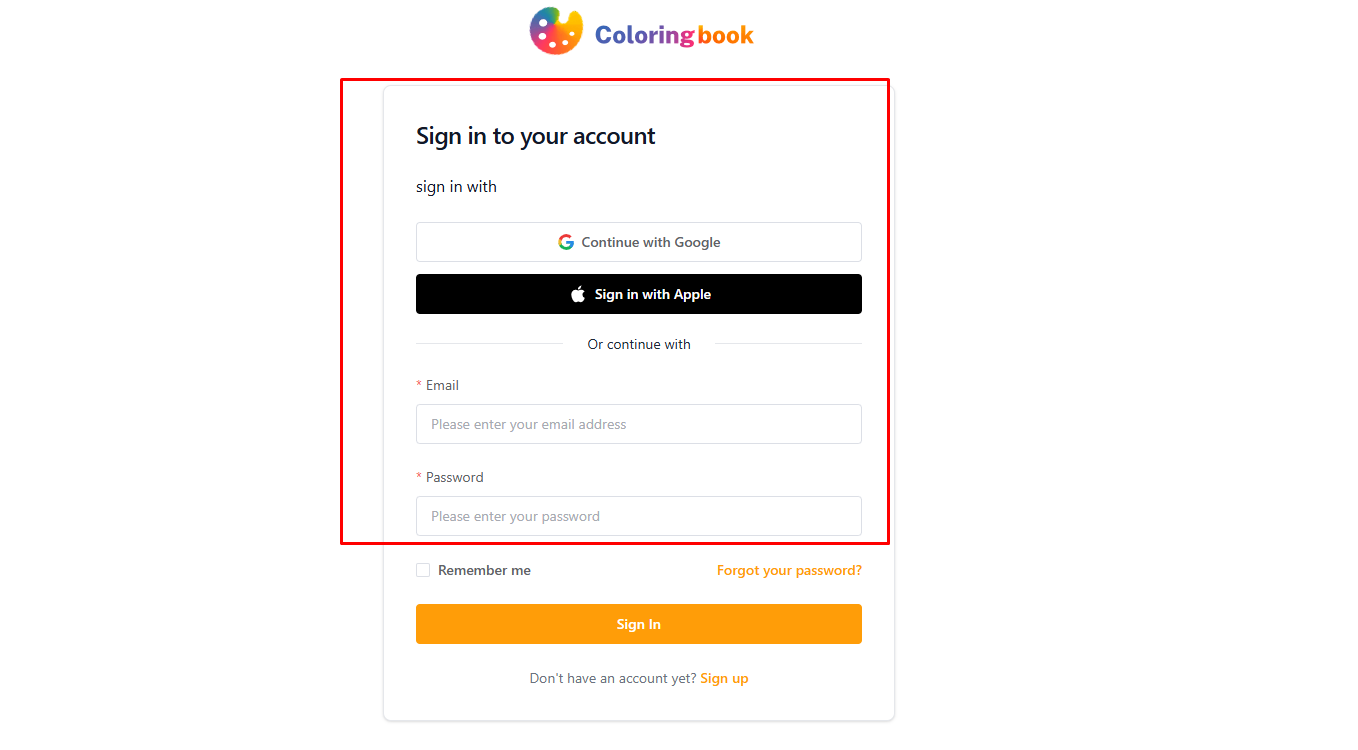
Task: Select the Password input field
Action: point(639,516)
